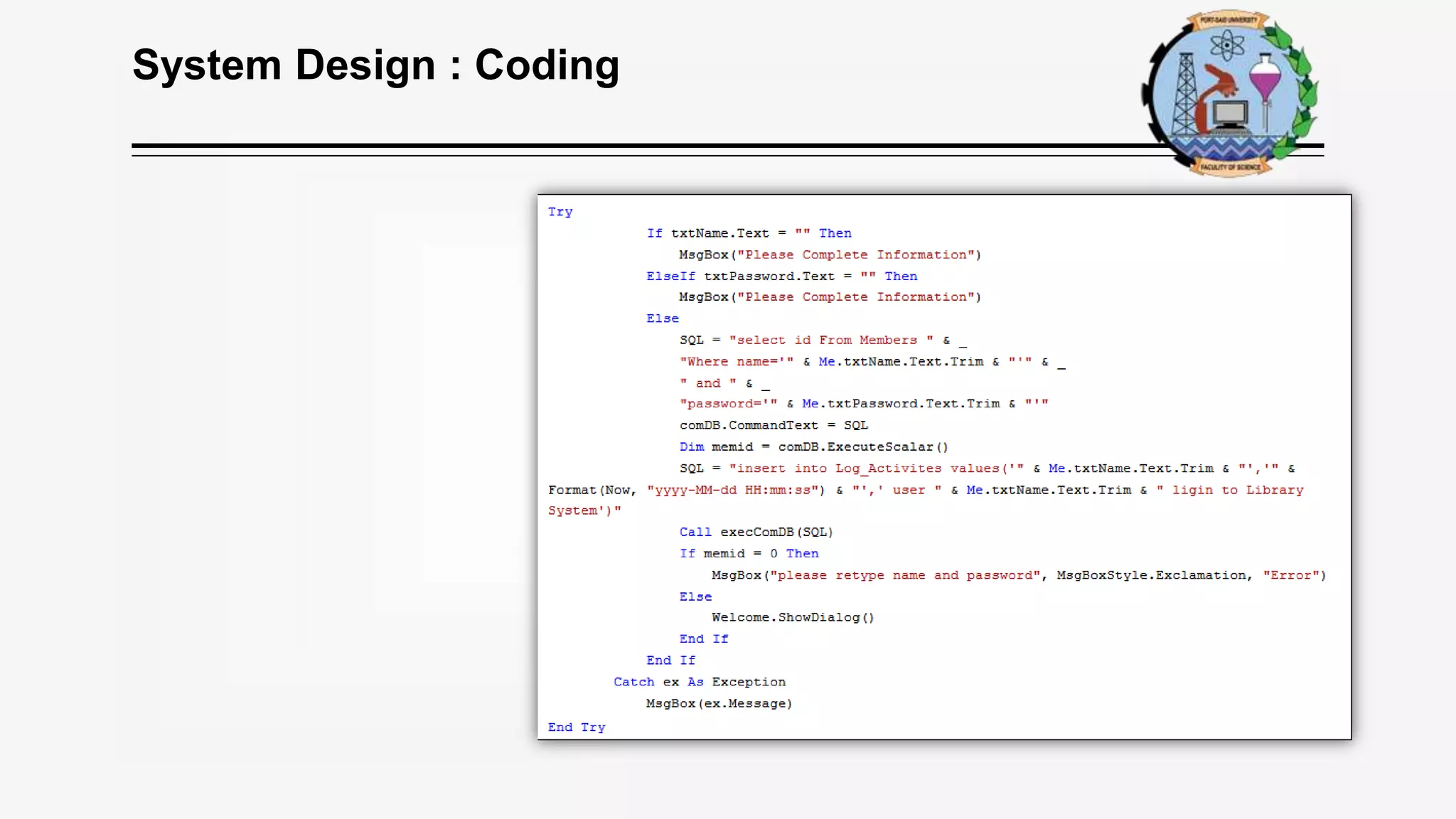
Task: Click the text "password='" in the code
Action: pyautogui.click(x=729, y=404)
